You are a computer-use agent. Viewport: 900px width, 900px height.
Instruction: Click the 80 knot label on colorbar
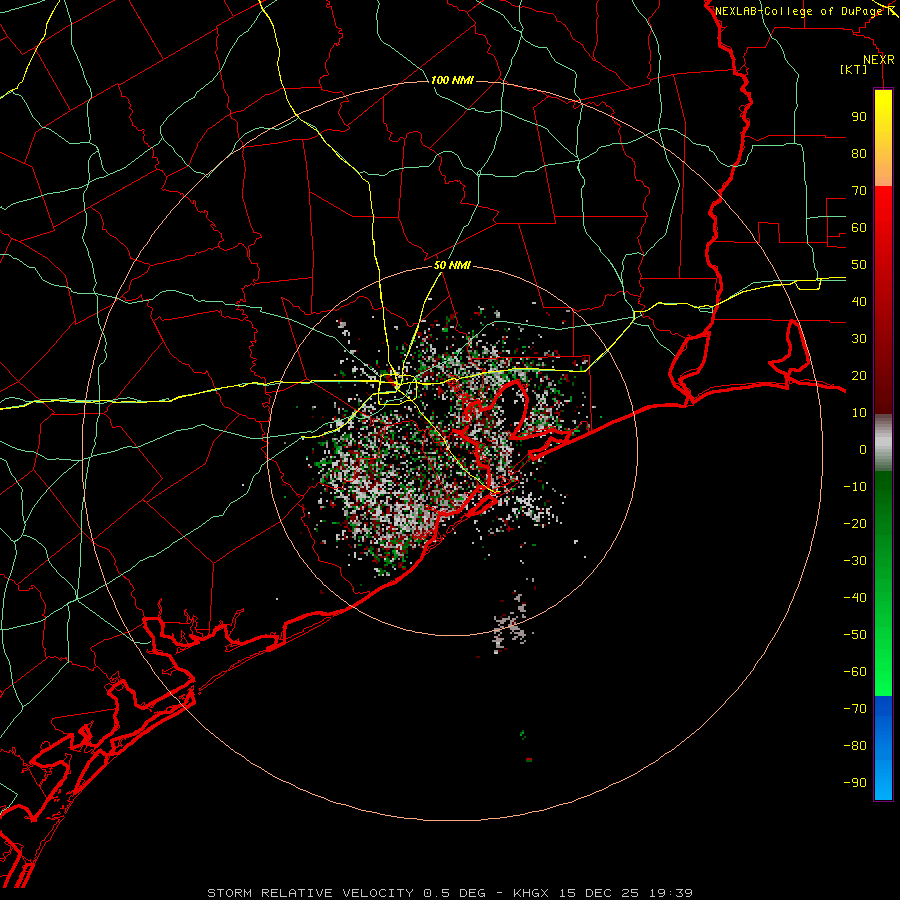(859, 153)
